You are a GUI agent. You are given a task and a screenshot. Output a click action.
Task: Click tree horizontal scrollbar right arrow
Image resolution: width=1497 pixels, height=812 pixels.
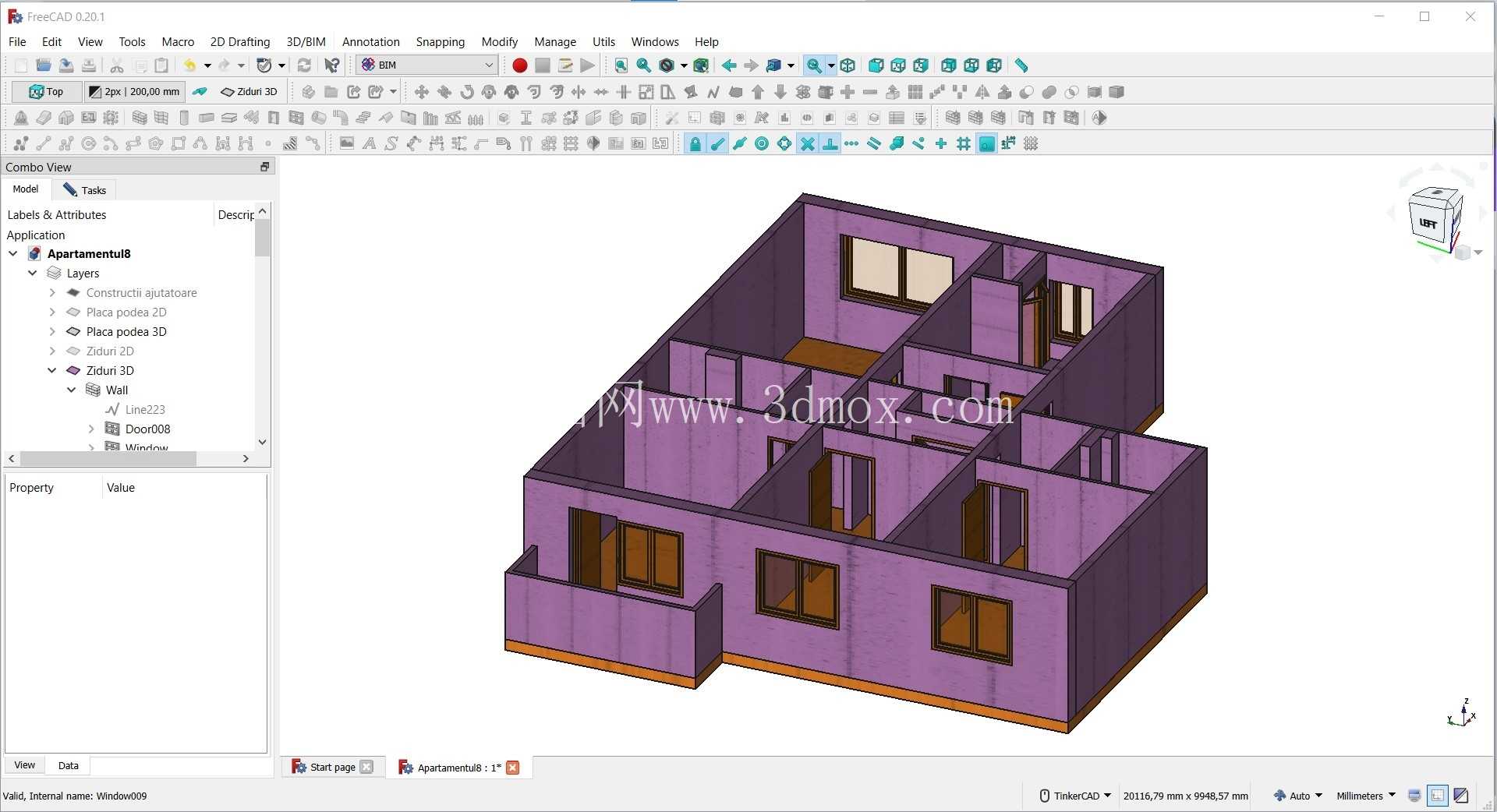click(x=246, y=459)
